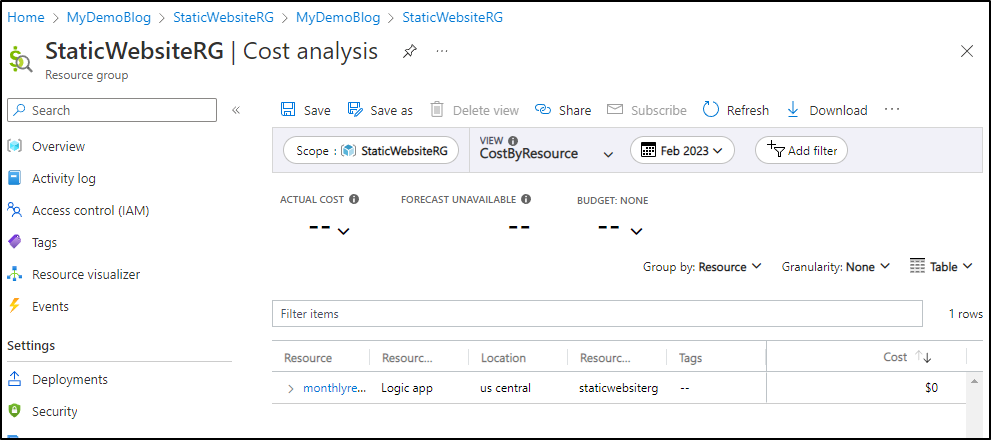Open the Feb 2023 date picker

point(682,150)
